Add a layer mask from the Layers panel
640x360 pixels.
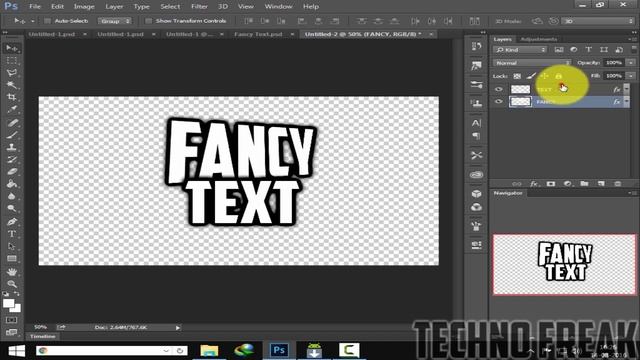[551, 184]
